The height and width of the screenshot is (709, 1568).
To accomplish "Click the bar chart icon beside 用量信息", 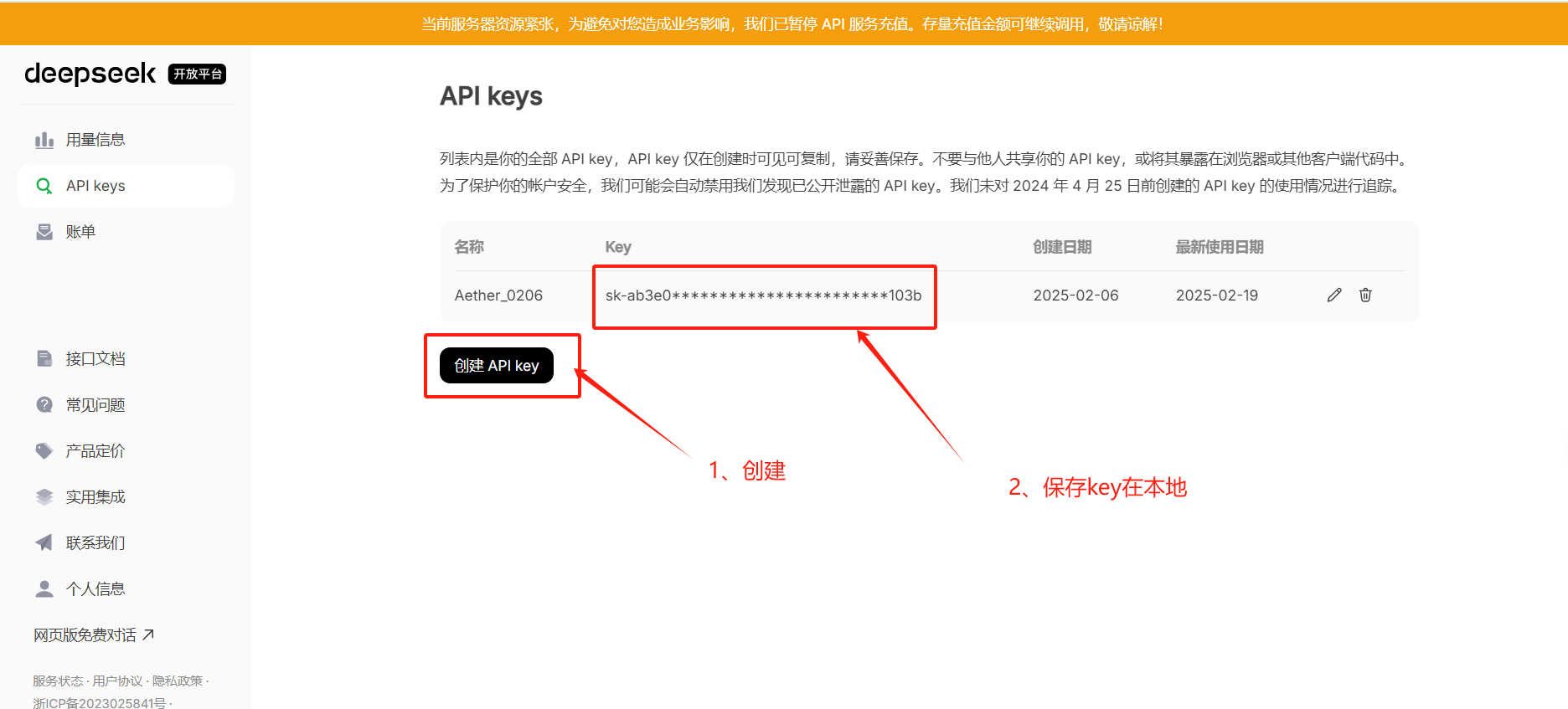I will tap(44, 140).
